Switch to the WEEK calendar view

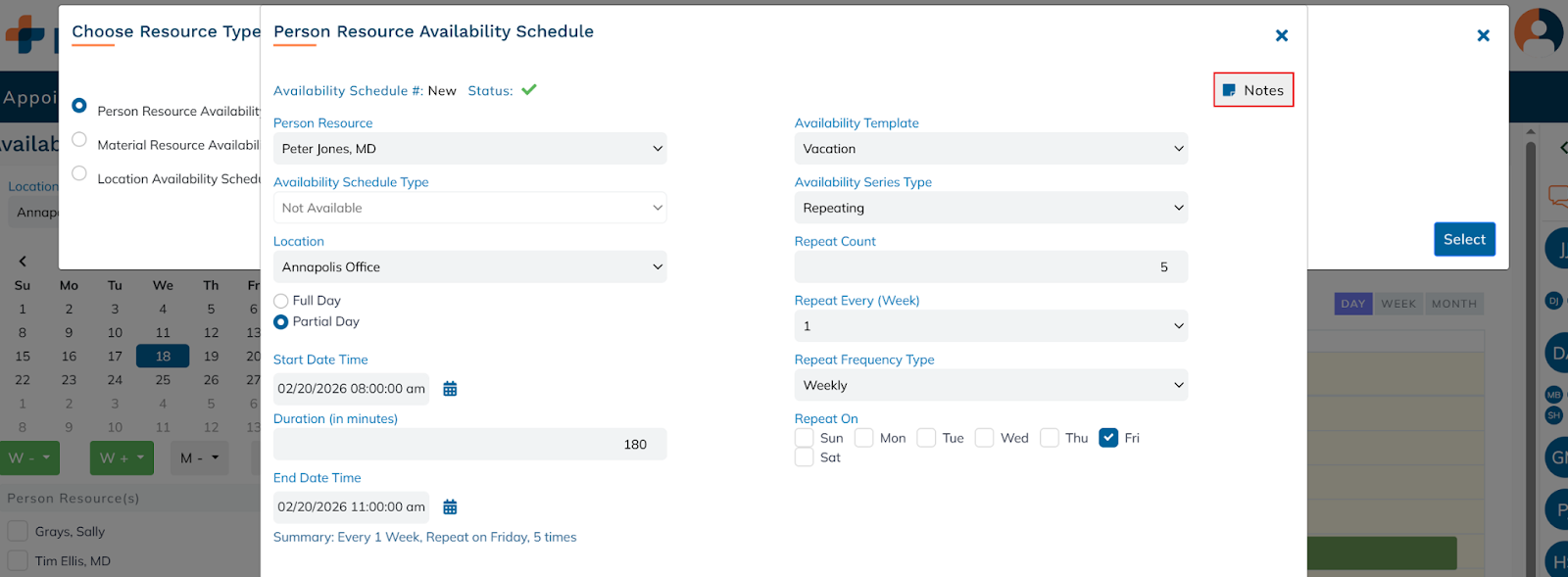[1397, 304]
